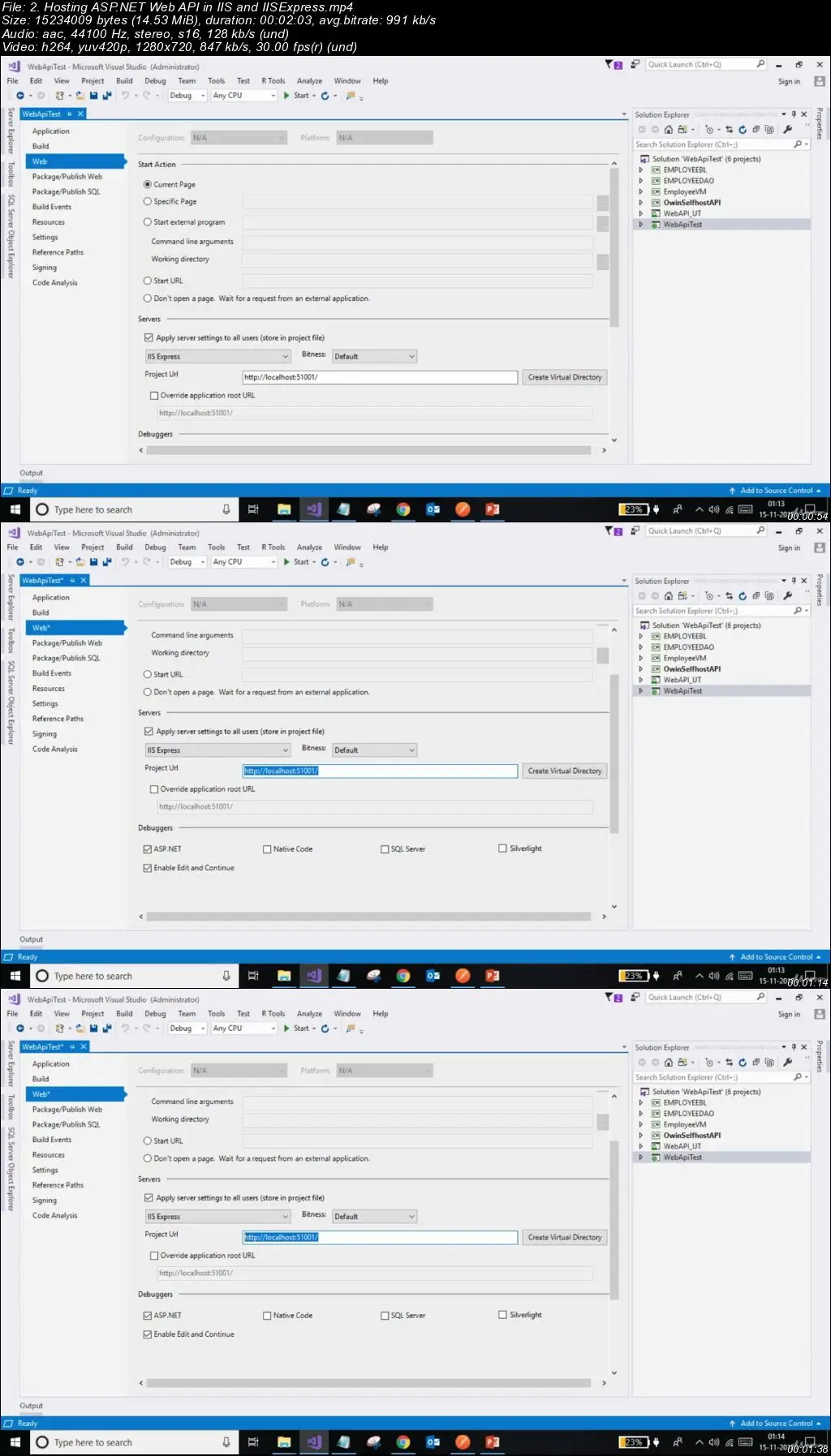The image size is (831, 1456).
Task: Open Analyze menu in bottom frame
Action: click(x=309, y=1014)
